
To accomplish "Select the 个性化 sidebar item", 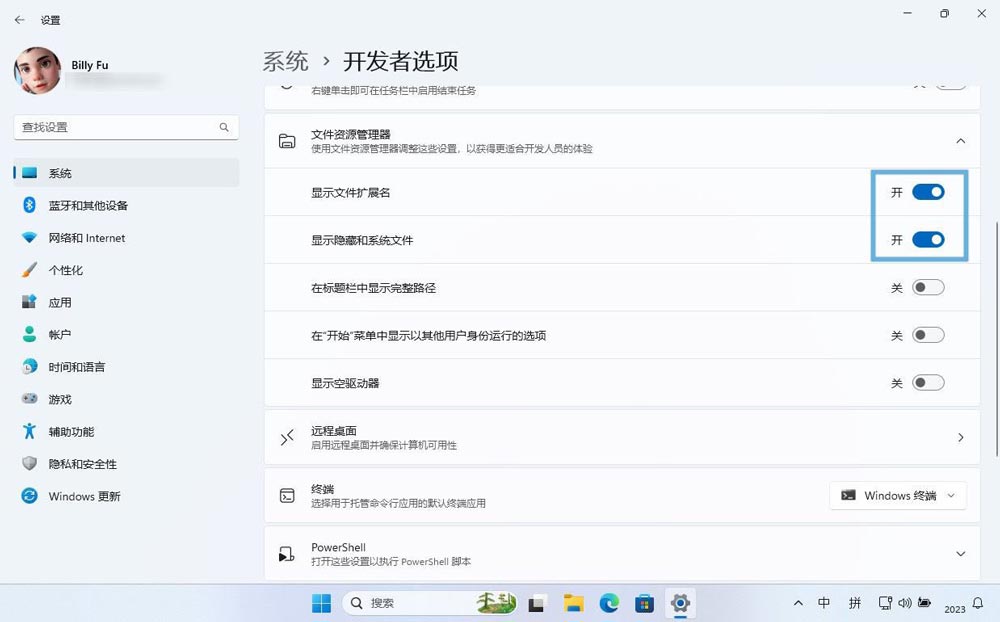I will [66, 270].
